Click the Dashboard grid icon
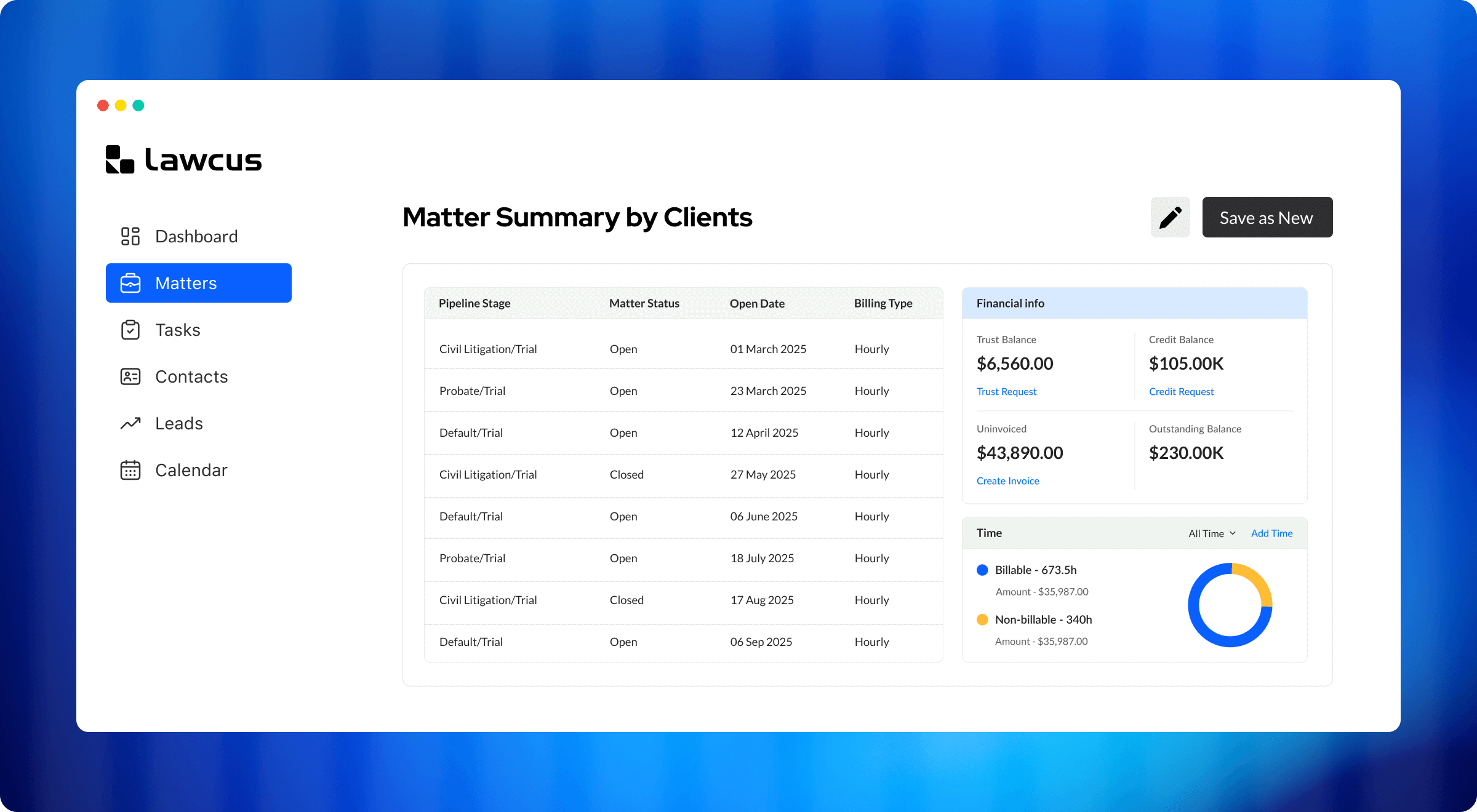This screenshot has height=812, width=1477. (130, 236)
